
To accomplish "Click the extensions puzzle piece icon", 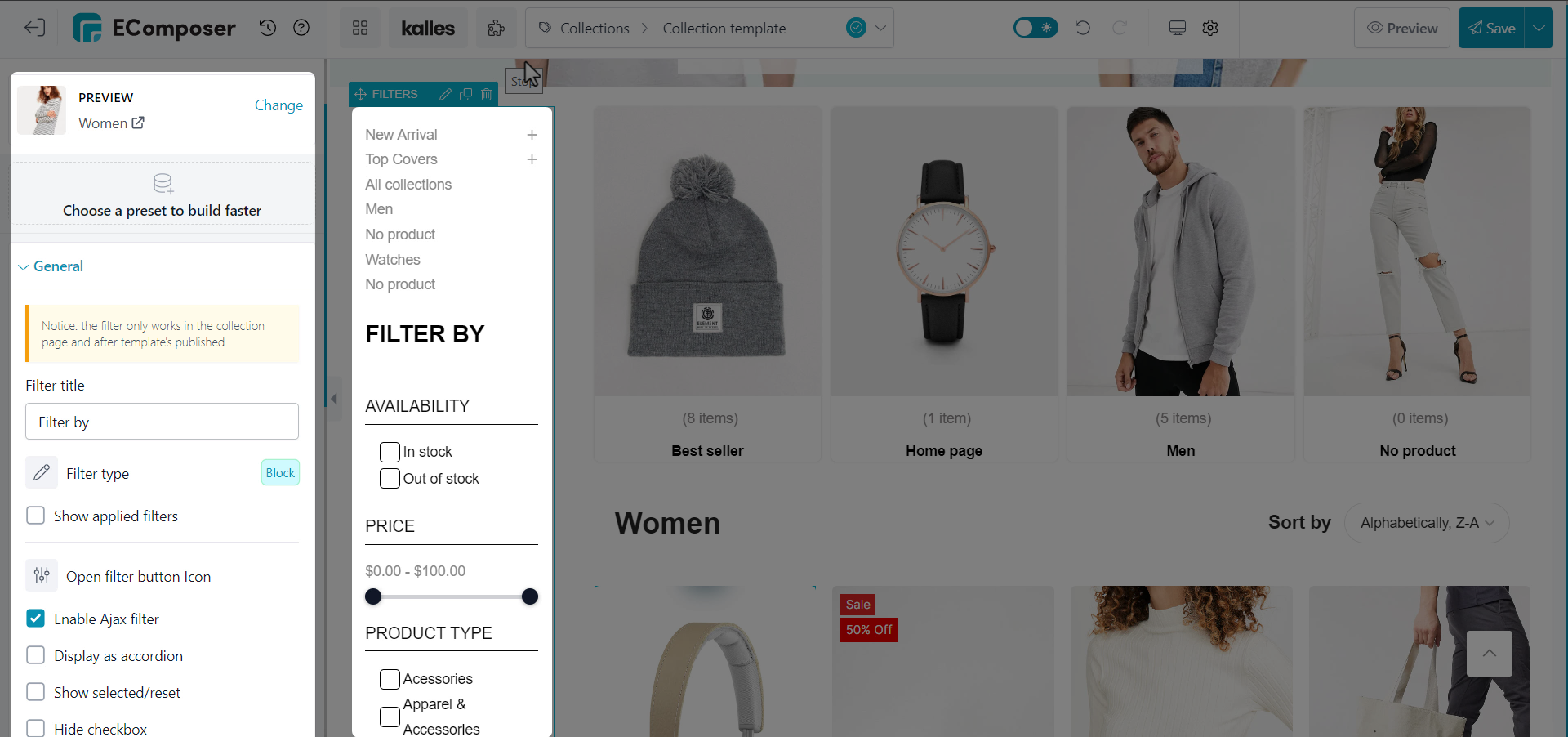I will pos(496,29).
